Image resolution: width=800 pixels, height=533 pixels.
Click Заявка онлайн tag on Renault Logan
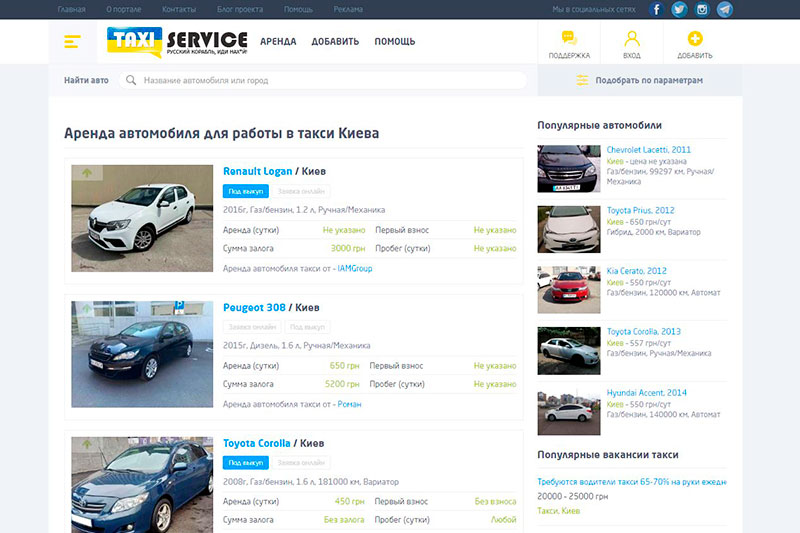click(301, 191)
